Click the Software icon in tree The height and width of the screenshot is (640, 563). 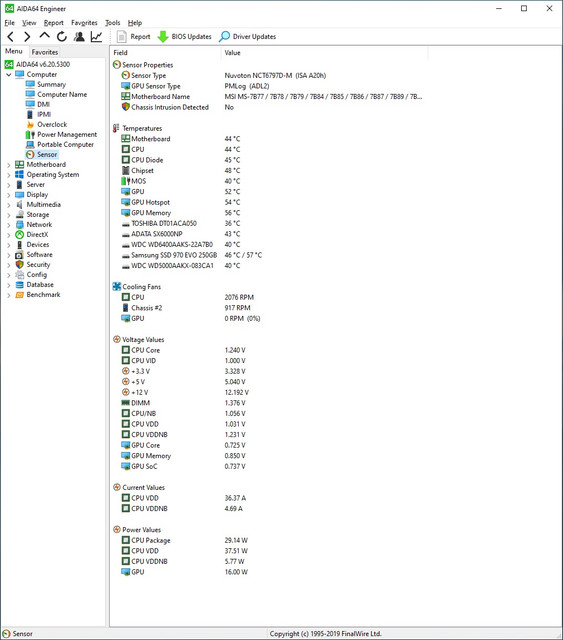tap(19, 255)
